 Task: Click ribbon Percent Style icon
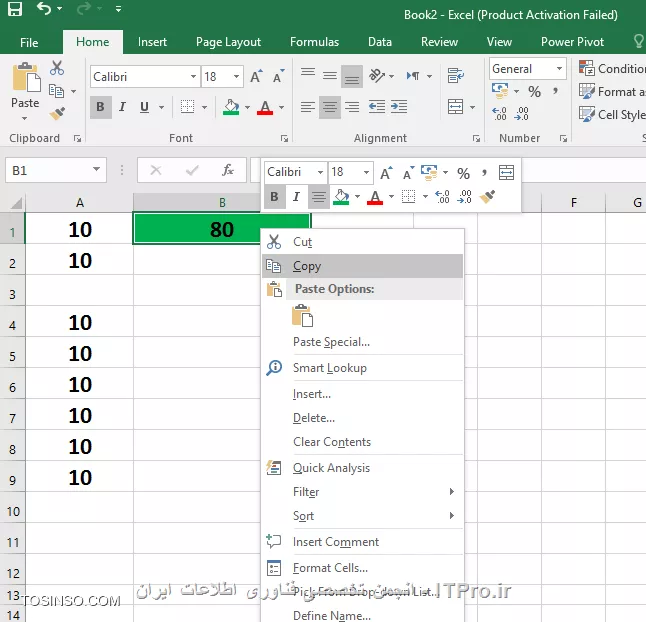(x=534, y=91)
